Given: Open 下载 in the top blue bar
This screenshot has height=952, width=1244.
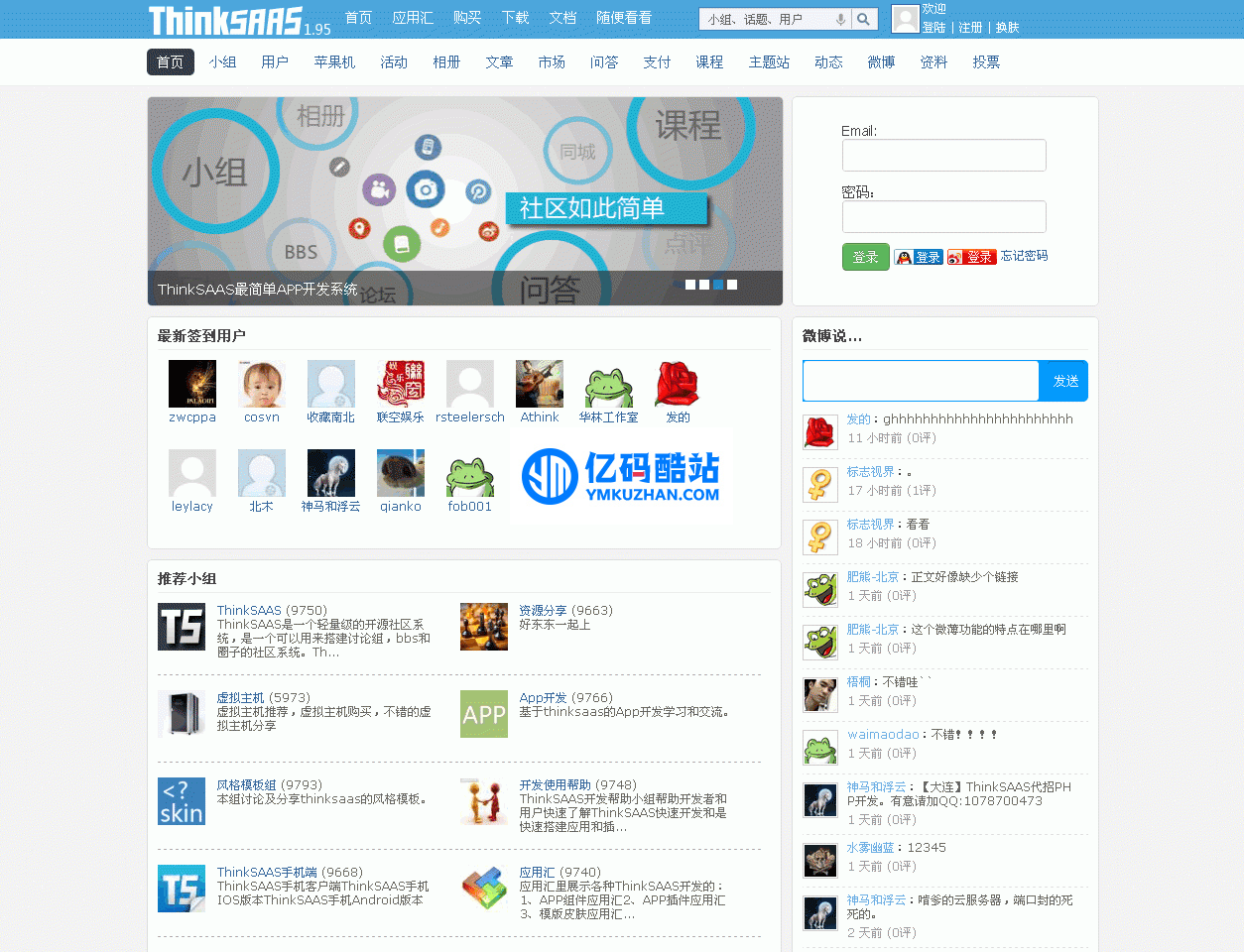Looking at the screenshot, I should 515,18.
